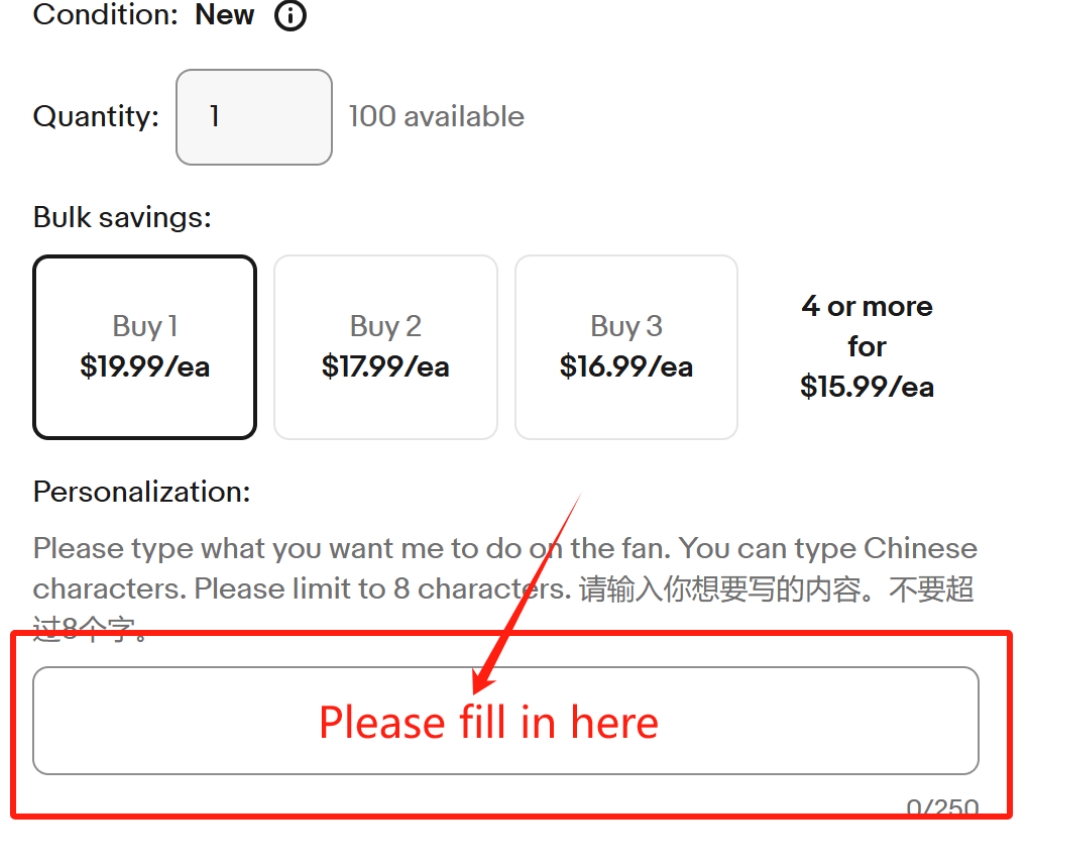Click the "Bulk savings:" label
The height and width of the screenshot is (859, 1083).
click(122, 217)
